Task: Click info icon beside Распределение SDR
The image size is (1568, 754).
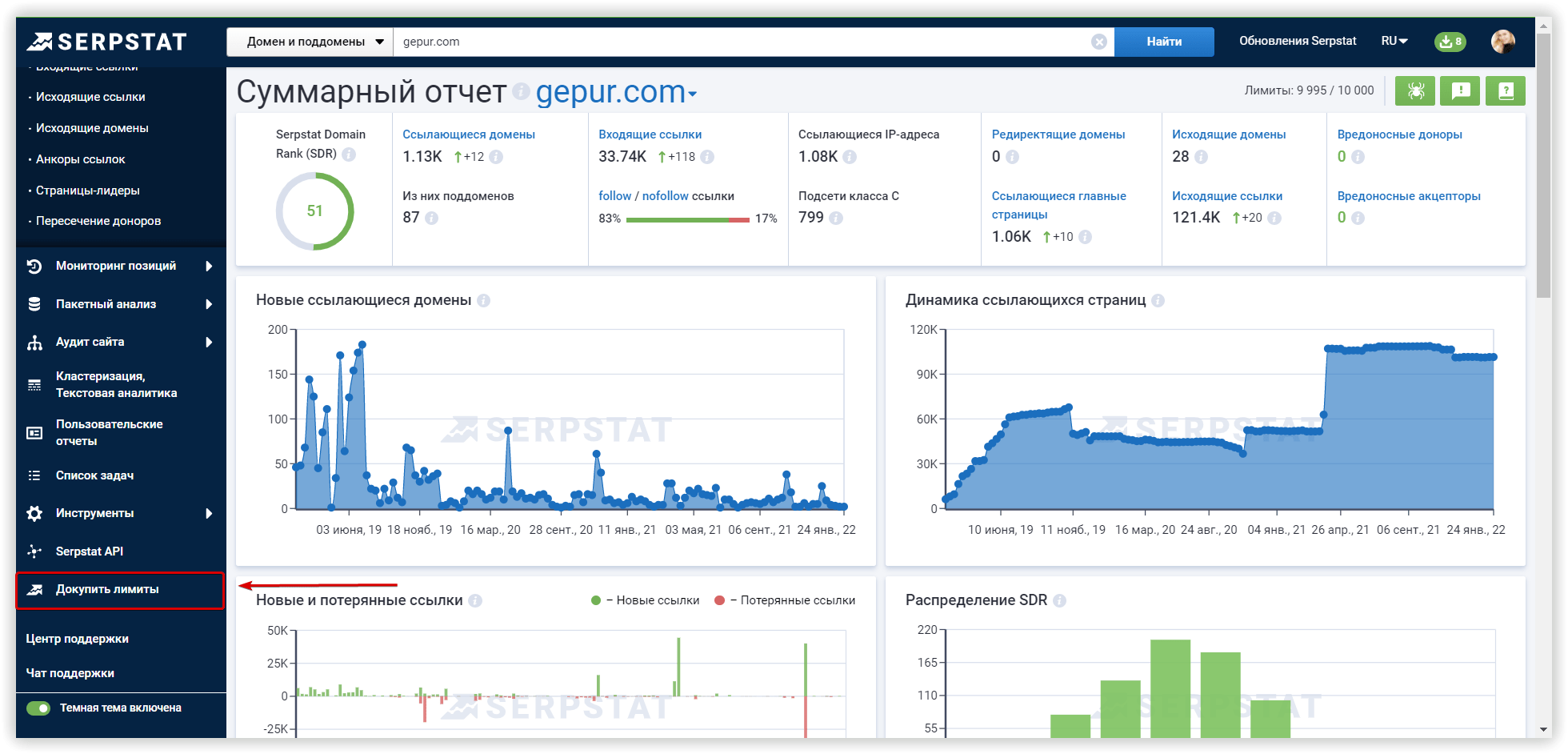Action: (1059, 600)
